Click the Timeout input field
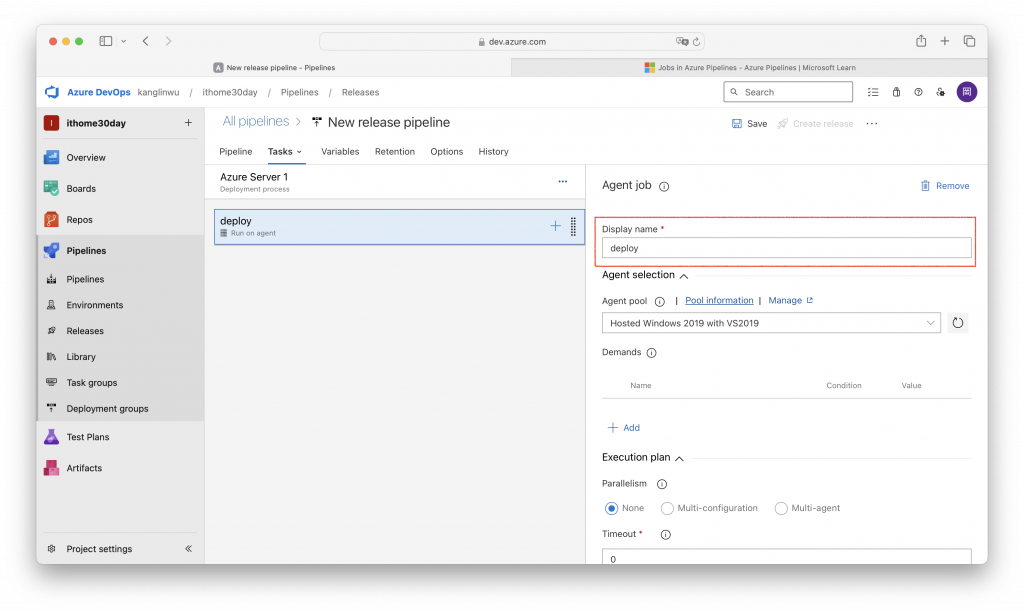The width and height of the screenshot is (1024, 612). click(786, 557)
